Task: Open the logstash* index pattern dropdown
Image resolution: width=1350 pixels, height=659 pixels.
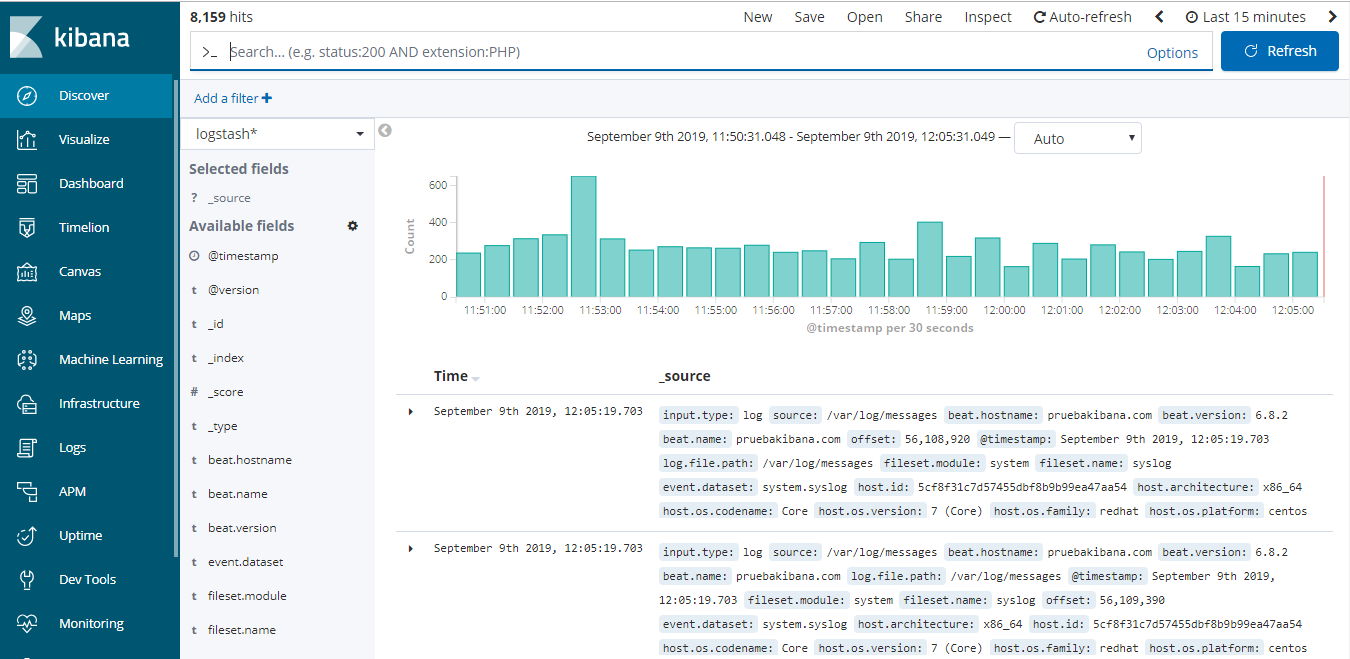Action: coord(277,134)
